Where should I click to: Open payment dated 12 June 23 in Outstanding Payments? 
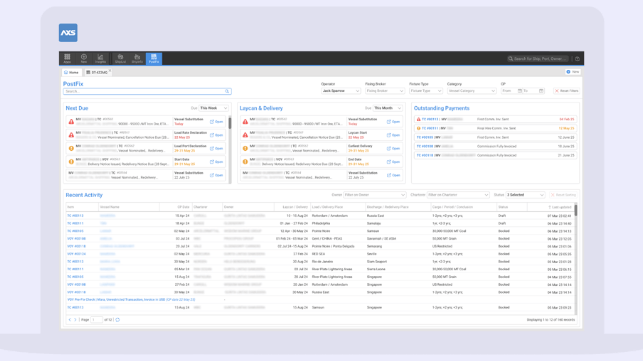496,137
